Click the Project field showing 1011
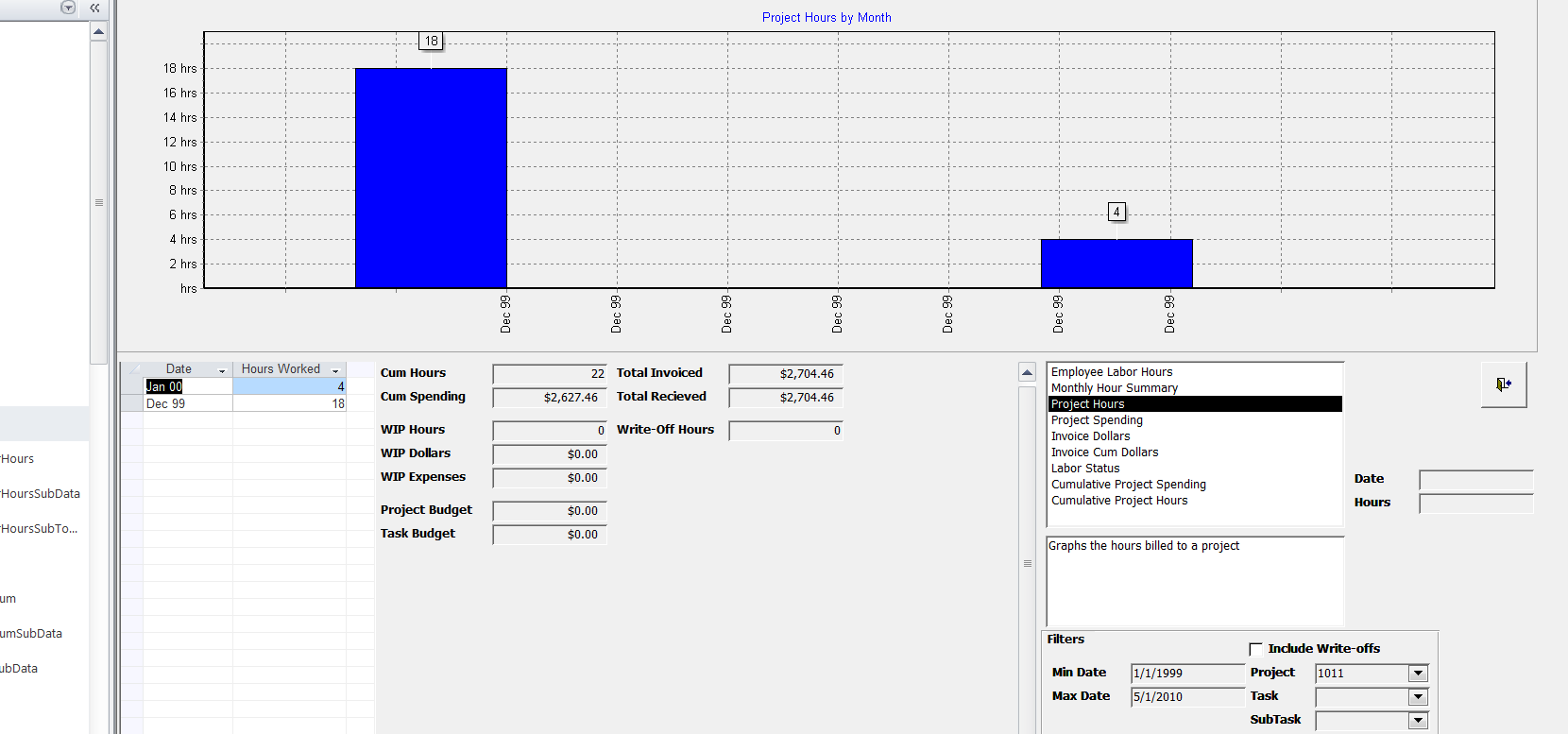The width and height of the screenshot is (1568, 734). [x=1361, y=674]
